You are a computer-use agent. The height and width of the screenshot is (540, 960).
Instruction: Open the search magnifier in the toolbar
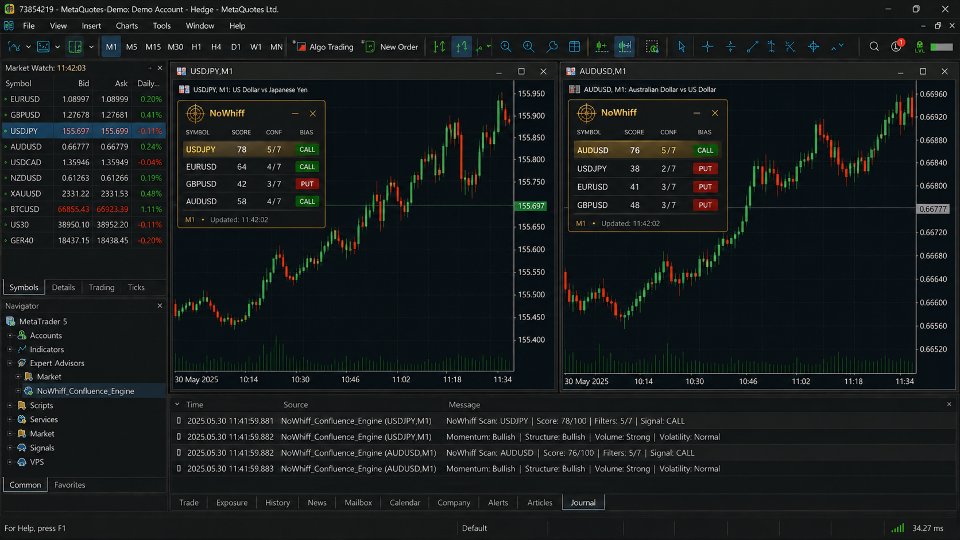click(874, 47)
